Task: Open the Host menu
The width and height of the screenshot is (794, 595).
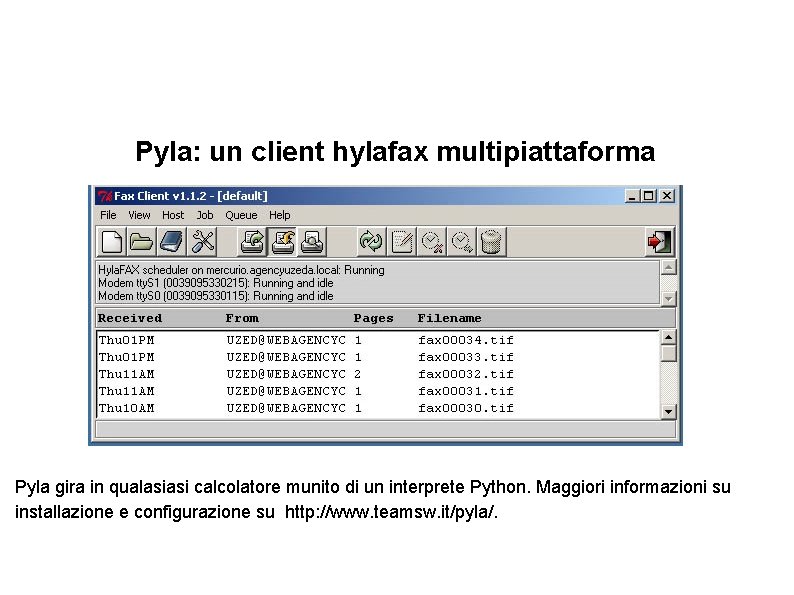Action: coord(173,215)
